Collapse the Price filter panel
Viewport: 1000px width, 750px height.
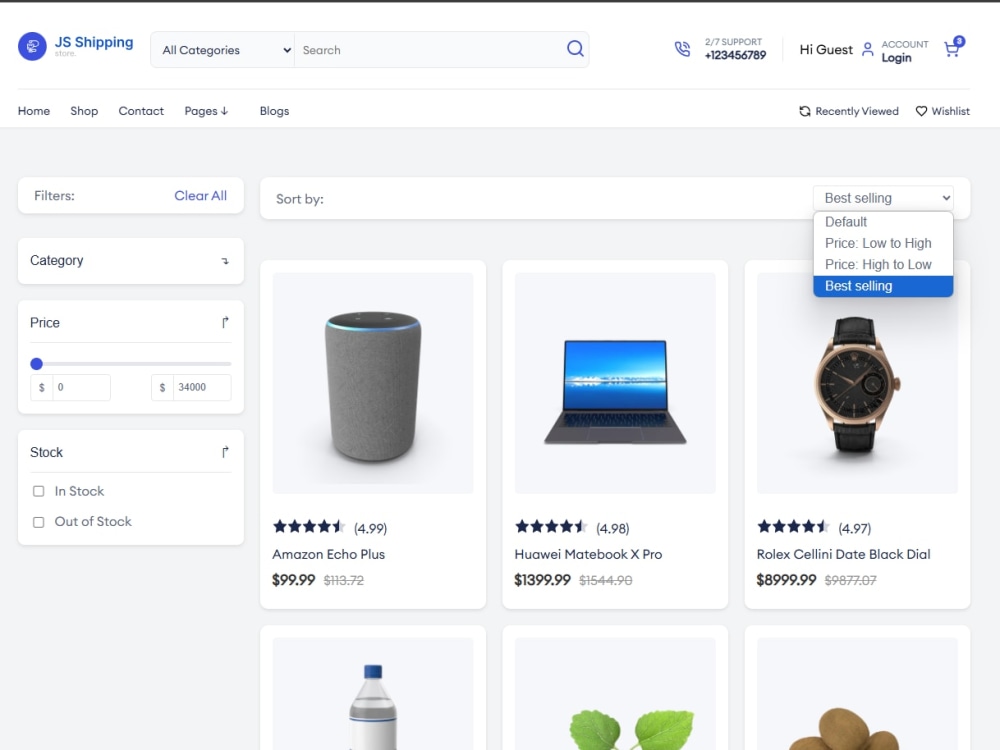click(224, 323)
